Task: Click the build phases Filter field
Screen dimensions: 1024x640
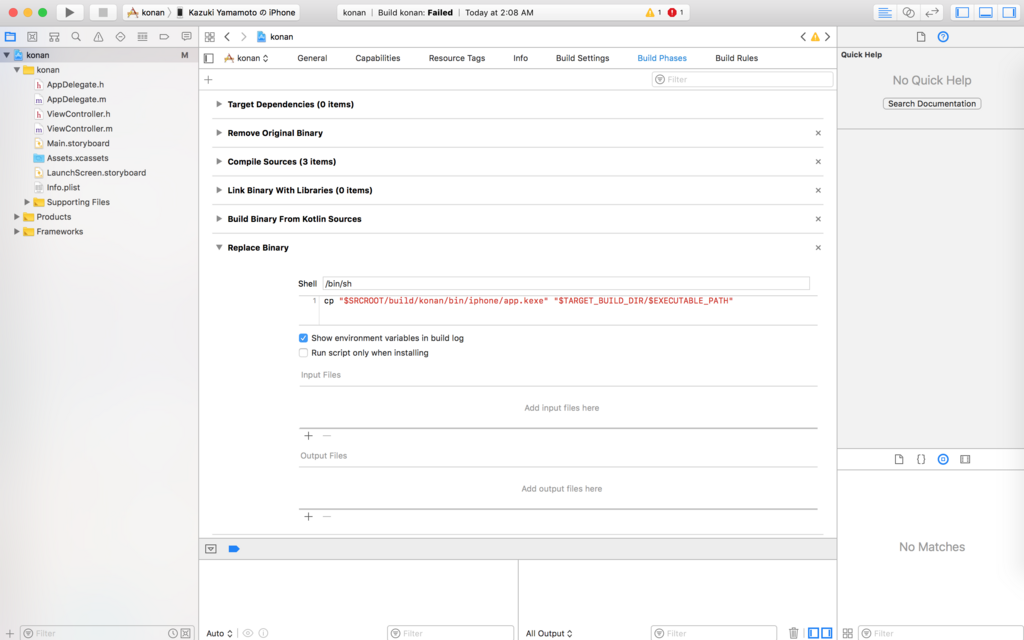Action: click(743, 80)
